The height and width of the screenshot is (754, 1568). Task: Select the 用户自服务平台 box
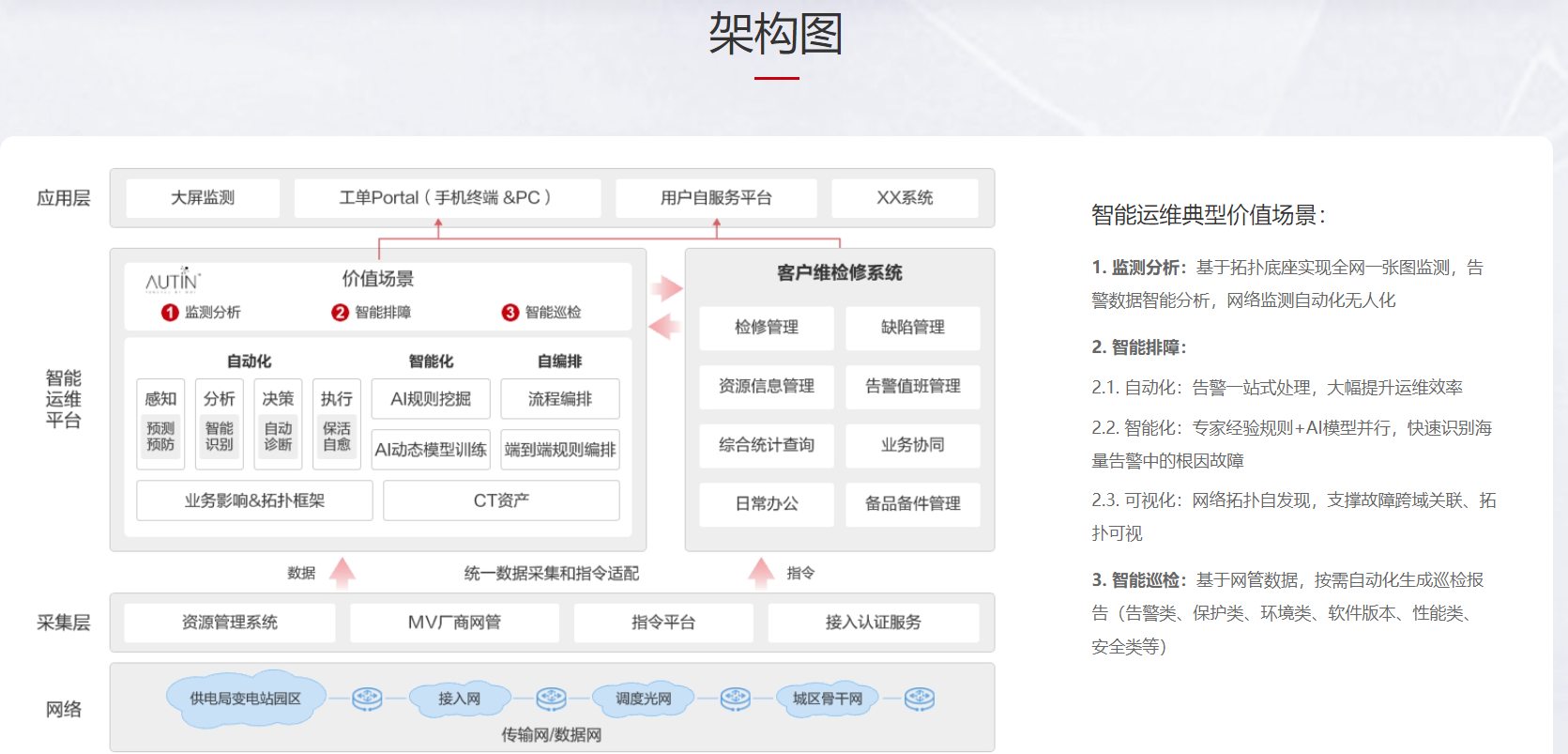coord(716,198)
